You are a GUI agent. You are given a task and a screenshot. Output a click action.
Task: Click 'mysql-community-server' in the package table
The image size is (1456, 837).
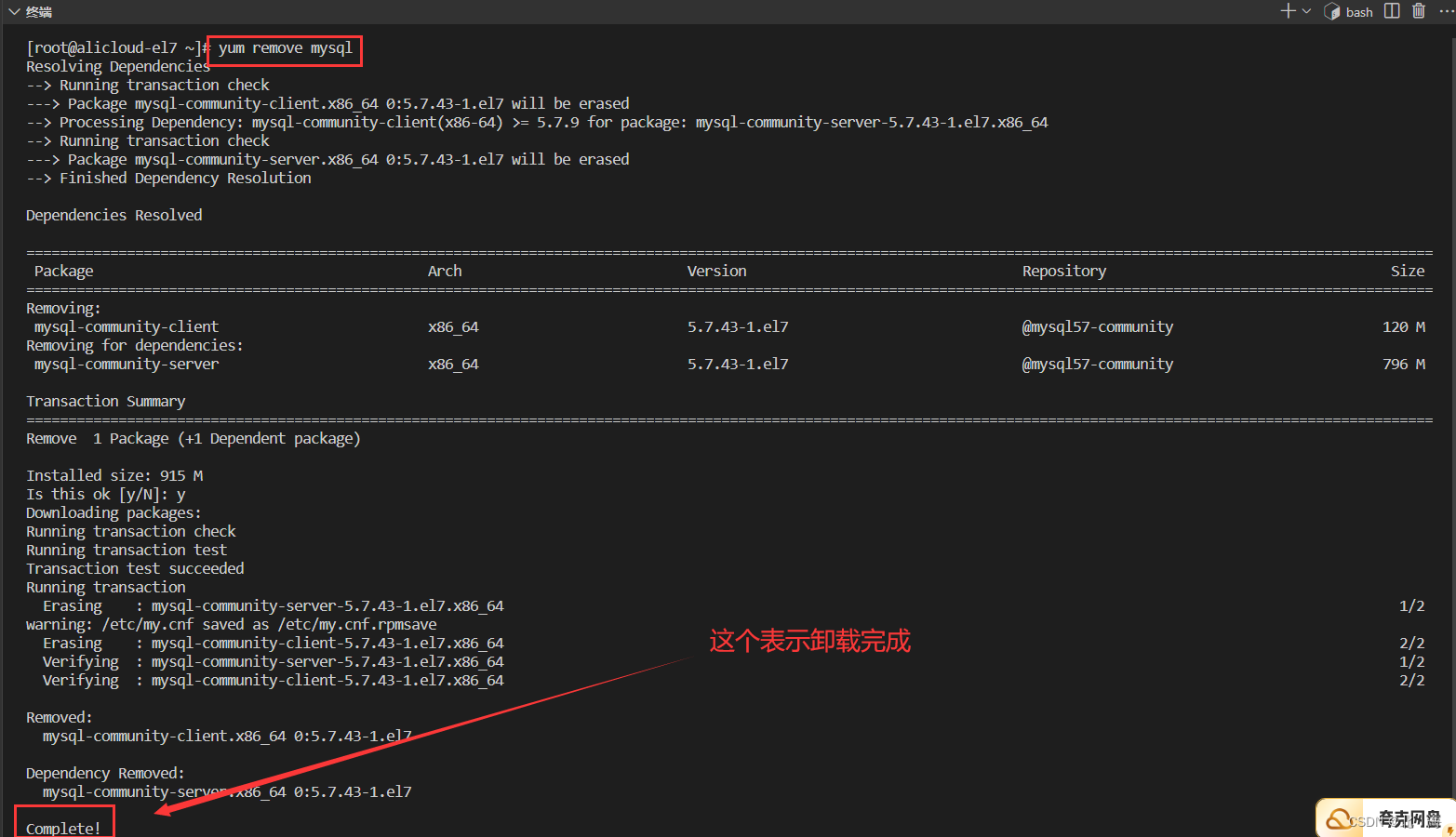point(127,365)
